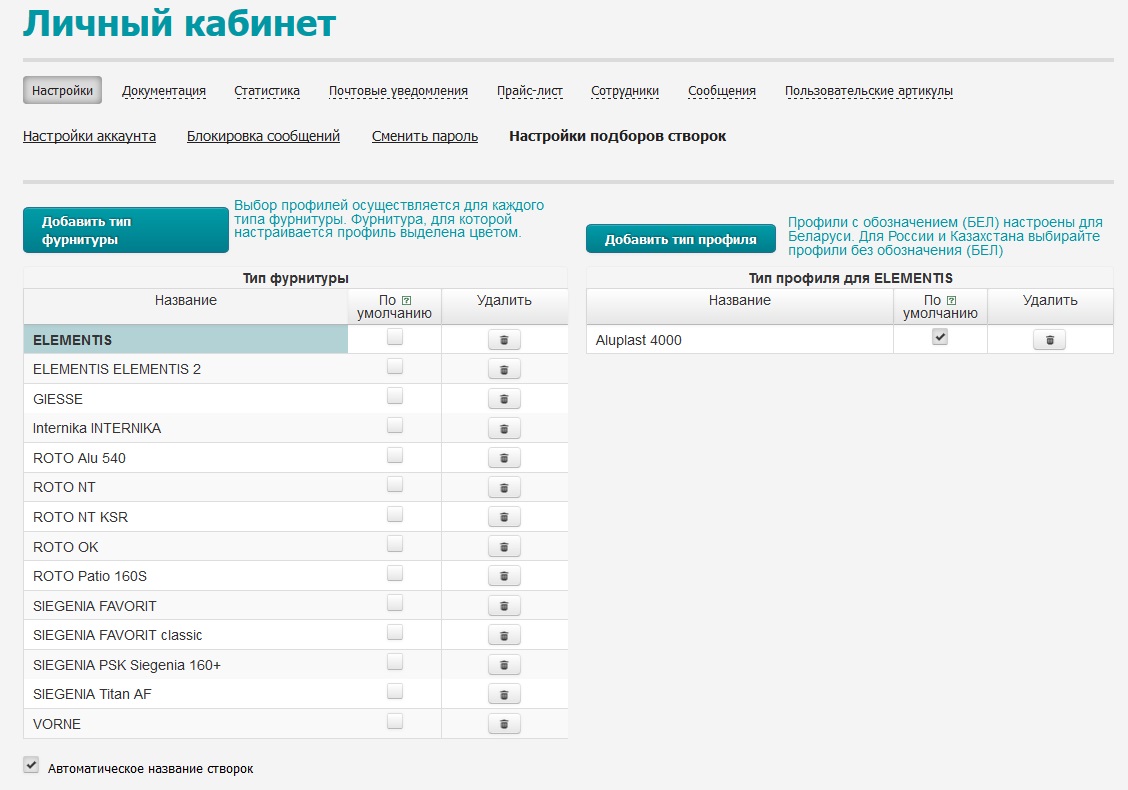Uncheck default for Aluplast 4000

pyautogui.click(x=940, y=338)
